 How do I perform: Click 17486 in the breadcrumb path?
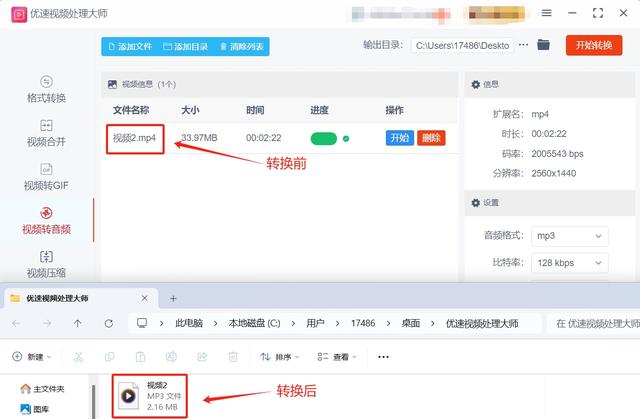(x=363, y=324)
